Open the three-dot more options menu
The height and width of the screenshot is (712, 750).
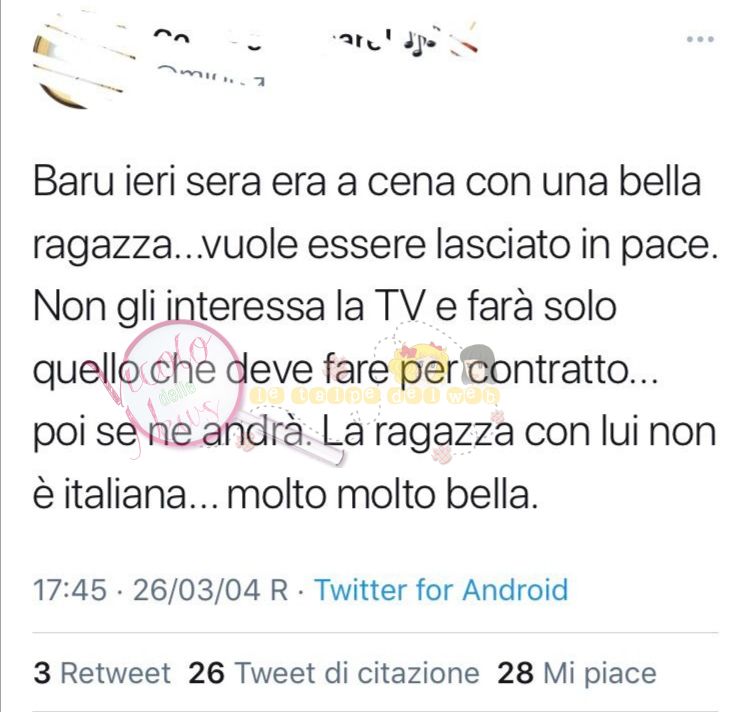pos(700,39)
